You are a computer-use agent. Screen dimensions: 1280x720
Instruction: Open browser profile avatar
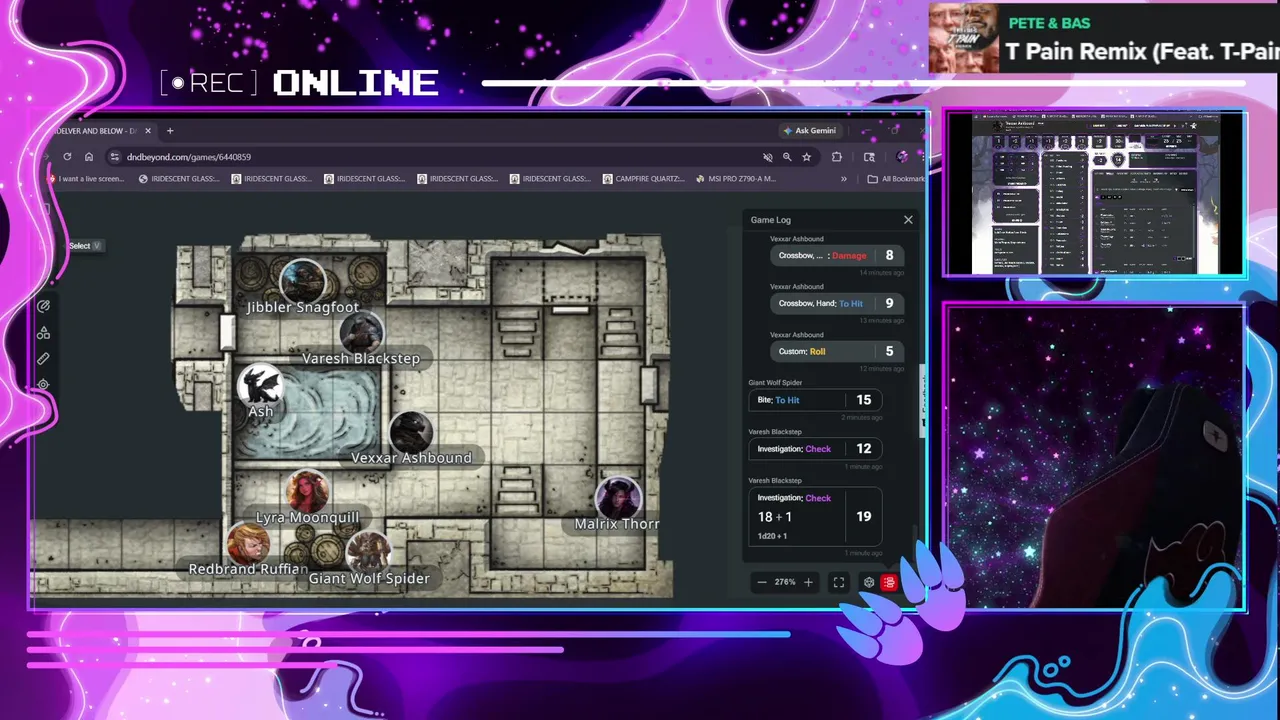(x=902, y=157)
